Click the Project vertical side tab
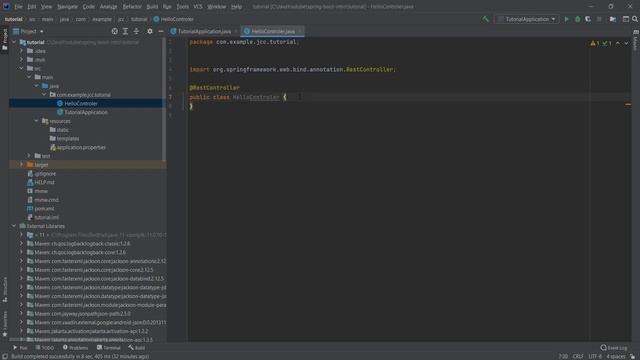 [x=5, y=40]
